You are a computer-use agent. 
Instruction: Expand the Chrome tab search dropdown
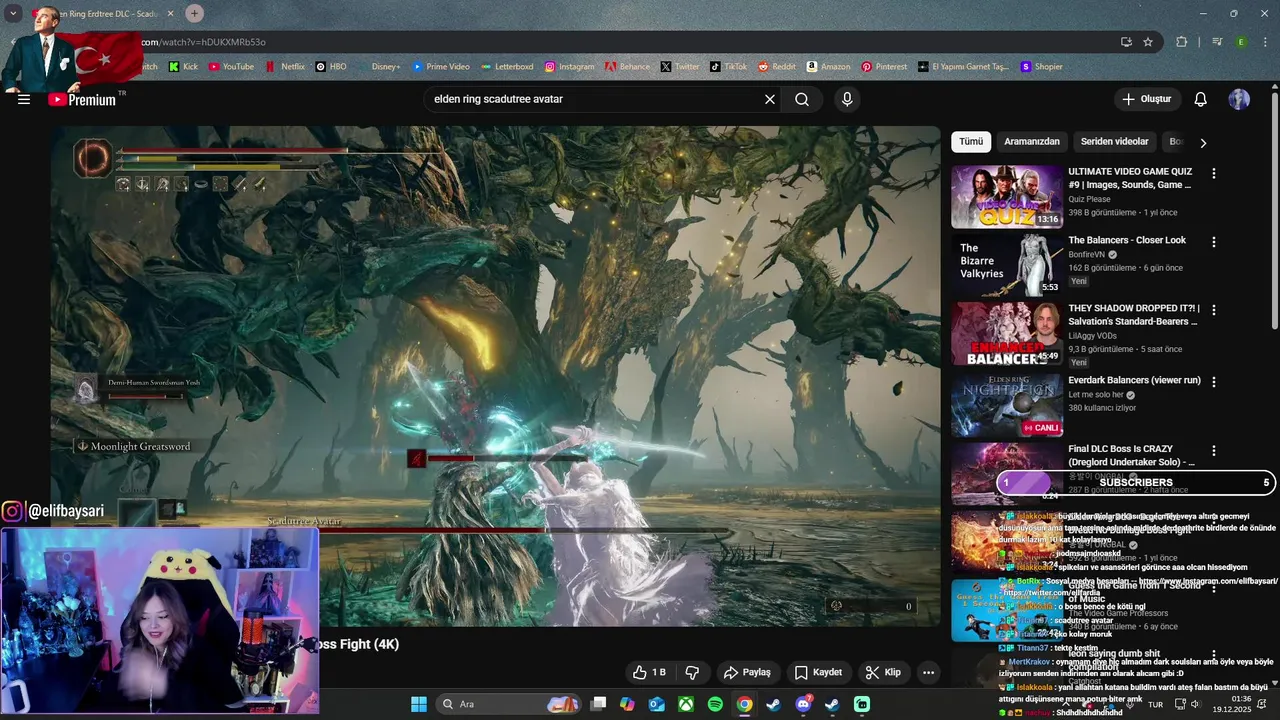(13, 14)
